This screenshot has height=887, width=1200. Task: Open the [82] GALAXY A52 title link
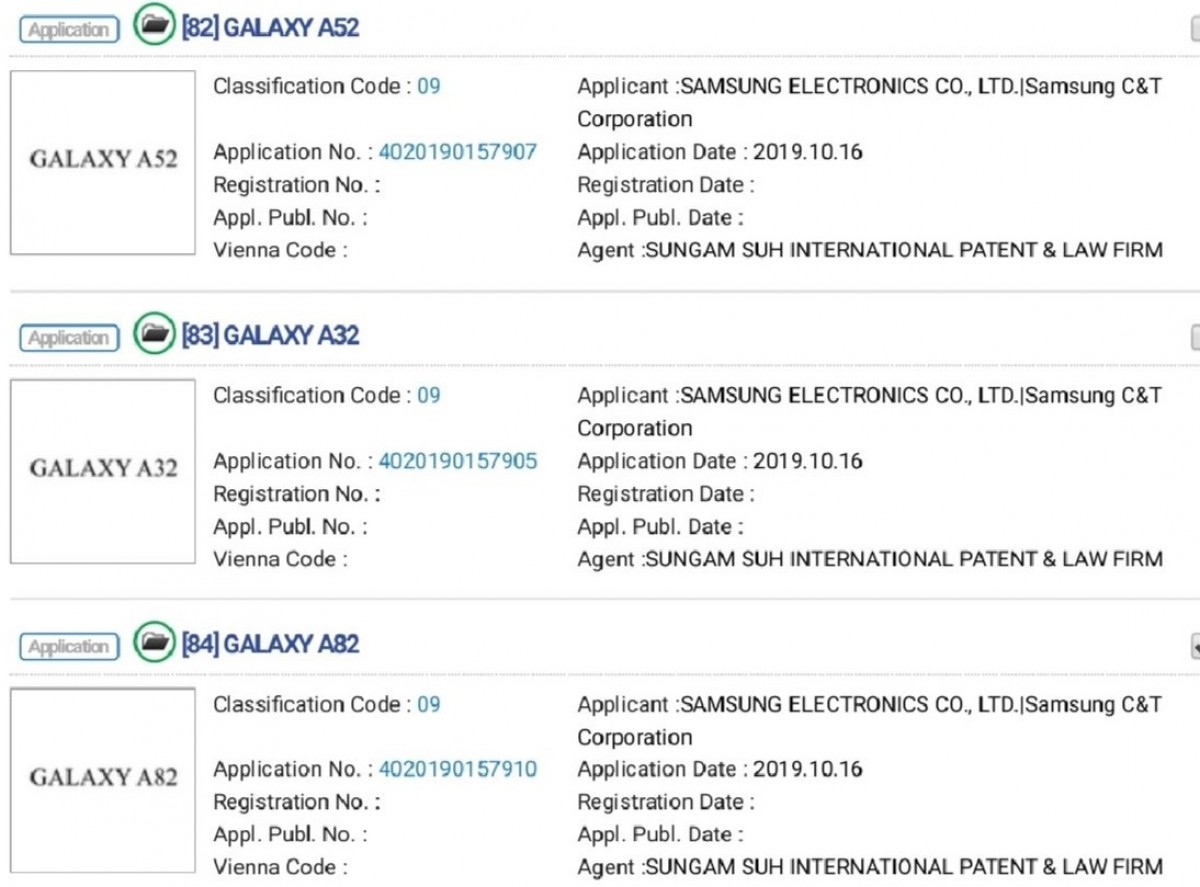point(270,27)
